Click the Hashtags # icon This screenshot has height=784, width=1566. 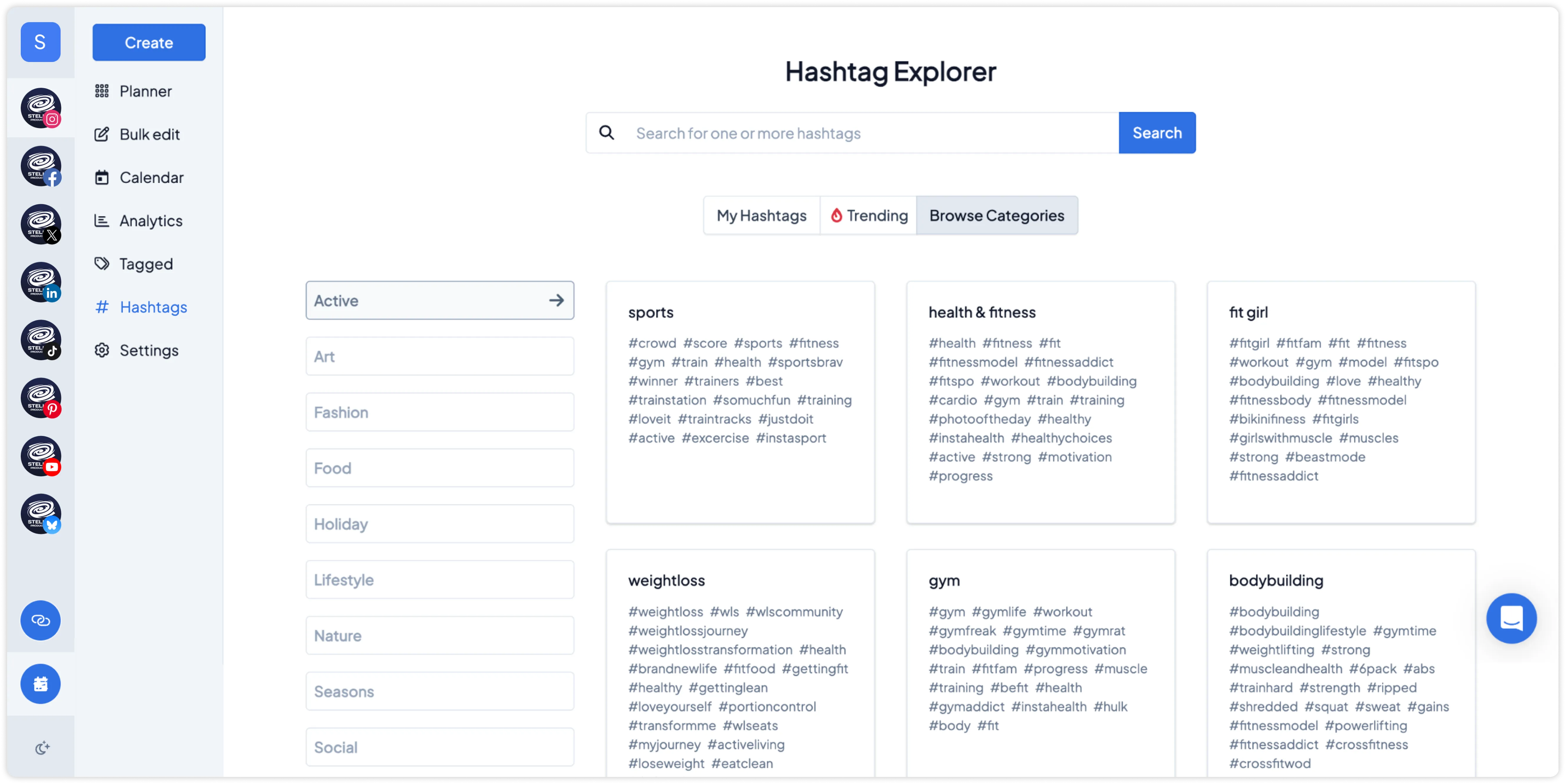click(x=102, y=307)
